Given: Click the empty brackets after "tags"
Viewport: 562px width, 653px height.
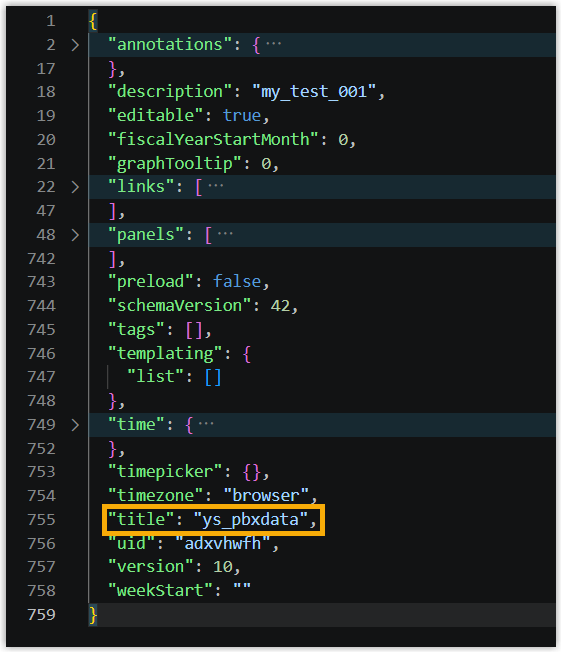Looking at the screenshot, I should coord(194,331).
